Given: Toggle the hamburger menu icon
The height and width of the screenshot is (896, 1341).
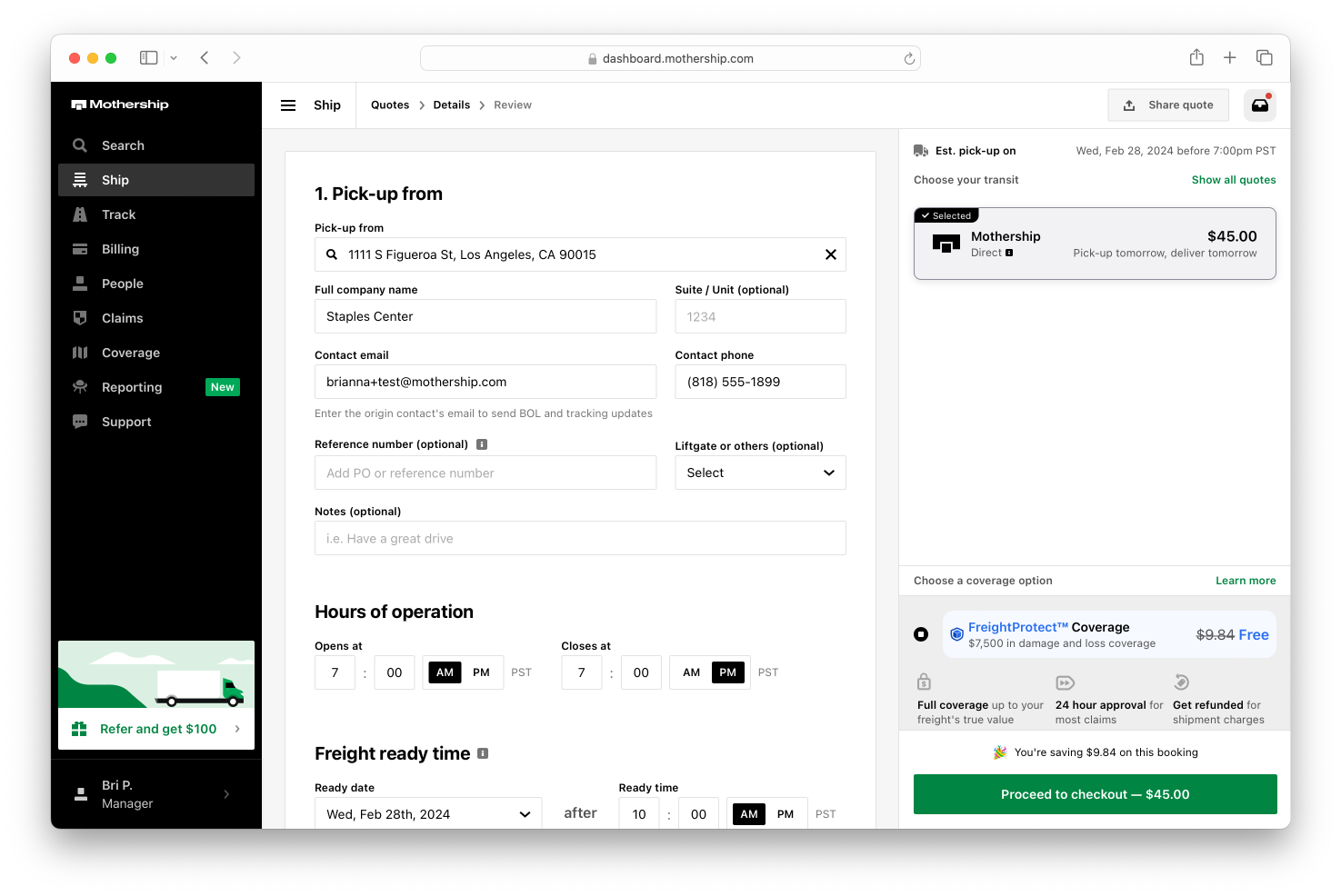Looking at the screenshot, I should point(288,105).
